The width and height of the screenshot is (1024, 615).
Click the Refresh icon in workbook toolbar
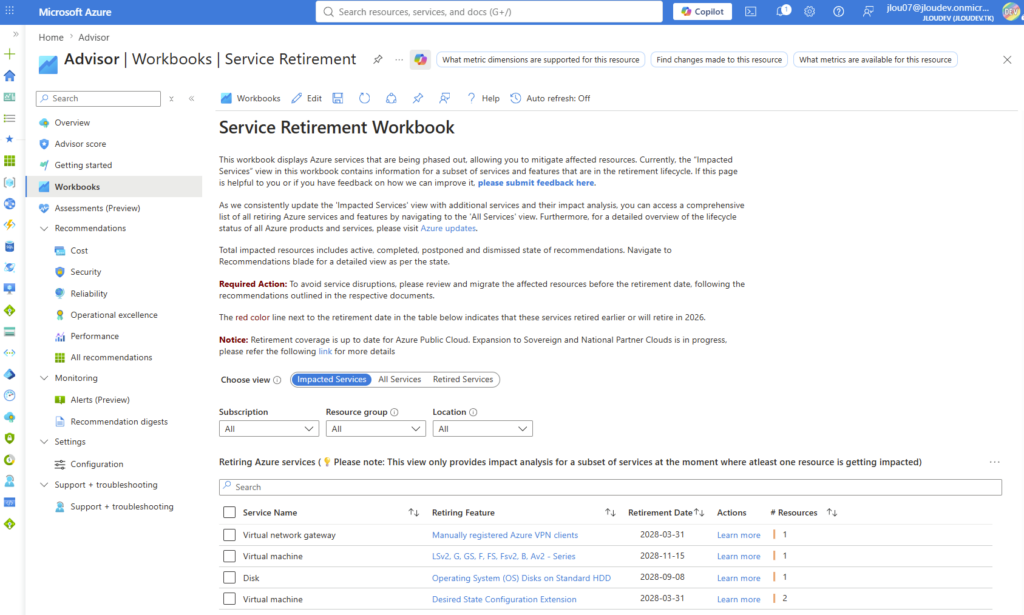tap(364, 98)
